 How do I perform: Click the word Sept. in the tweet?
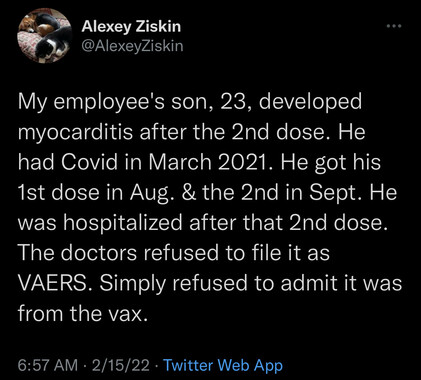pos(336,193)
